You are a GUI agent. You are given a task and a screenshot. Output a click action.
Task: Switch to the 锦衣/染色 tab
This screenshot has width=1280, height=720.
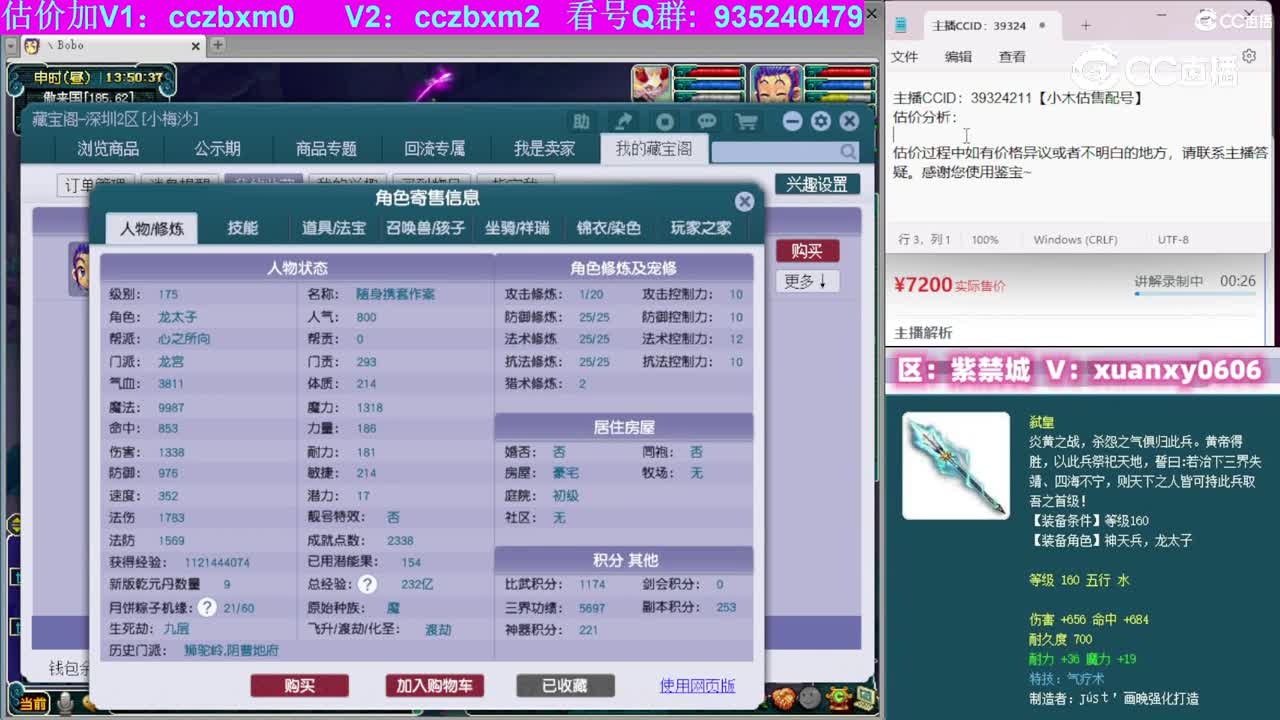point(608,228)
